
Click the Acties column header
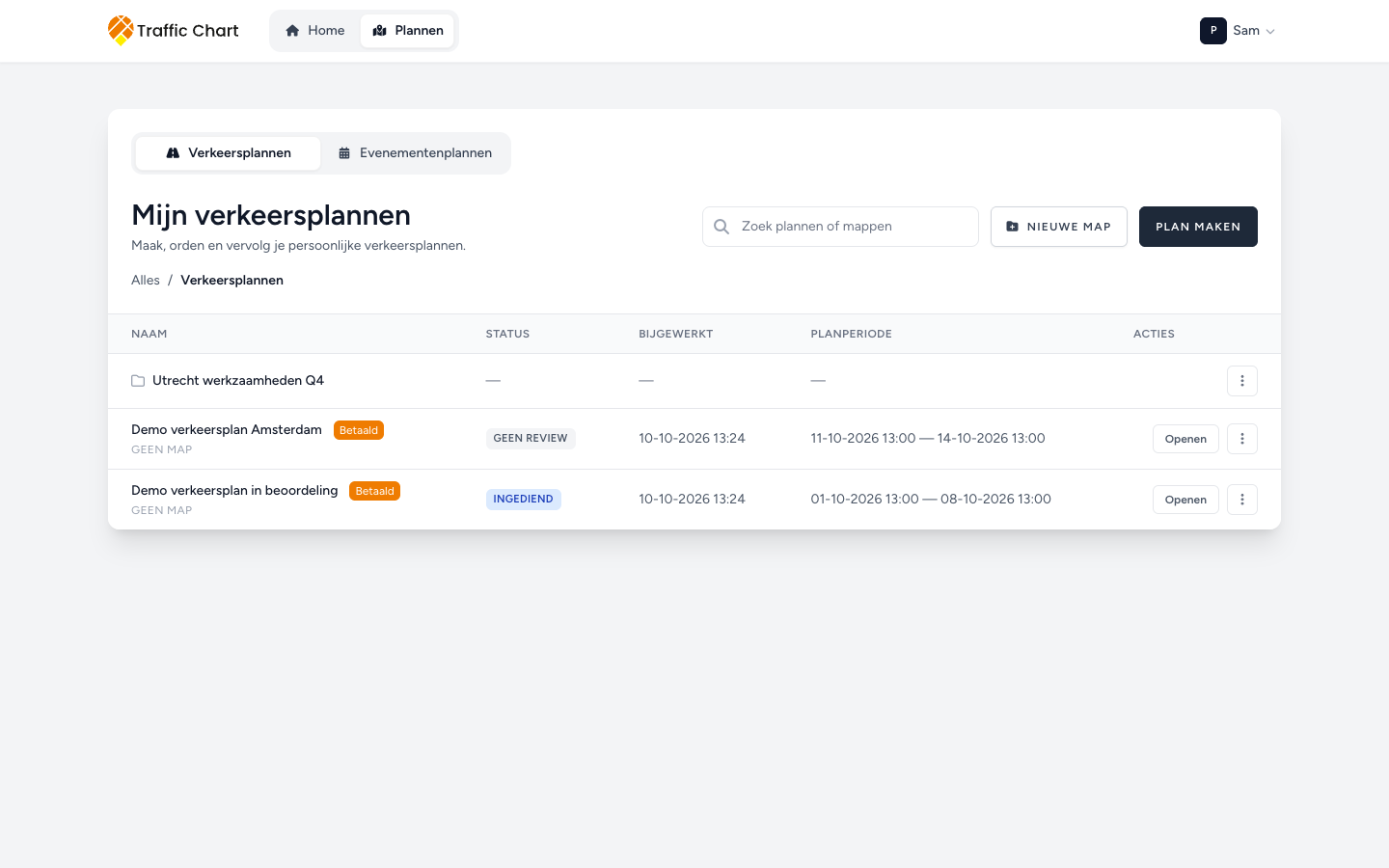(x=1154, y=334)
